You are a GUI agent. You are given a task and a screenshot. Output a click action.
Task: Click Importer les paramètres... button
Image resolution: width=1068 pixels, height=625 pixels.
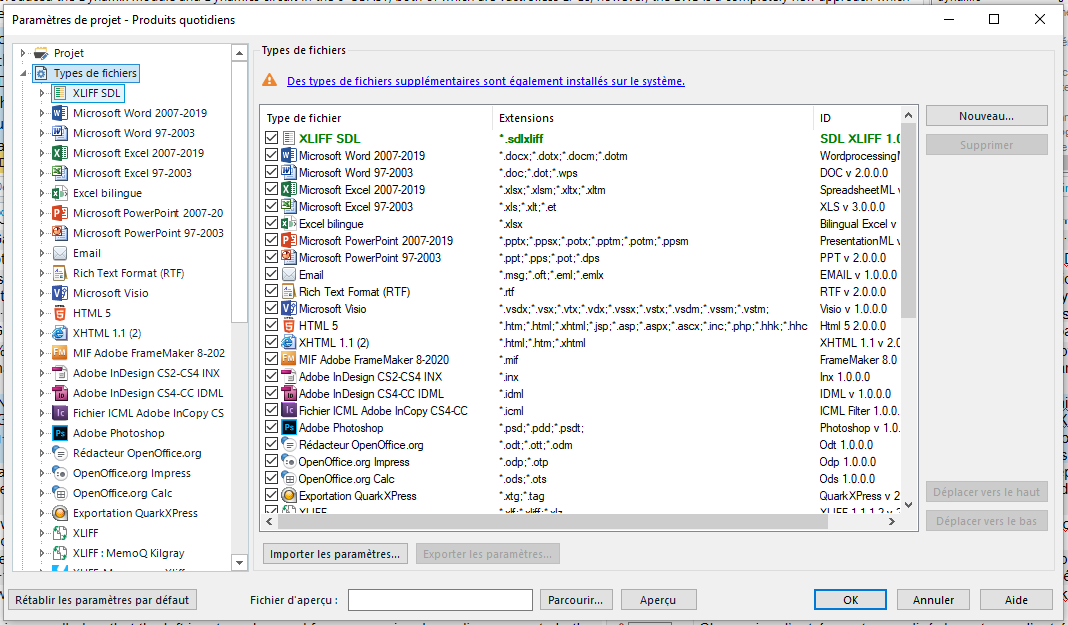[x=335, y=554]
